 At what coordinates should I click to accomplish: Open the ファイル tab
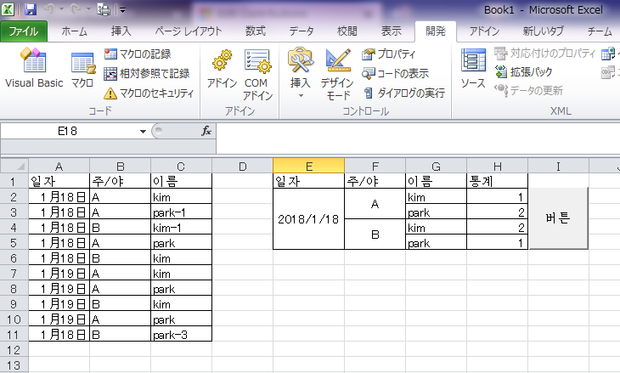pos(24,31)
